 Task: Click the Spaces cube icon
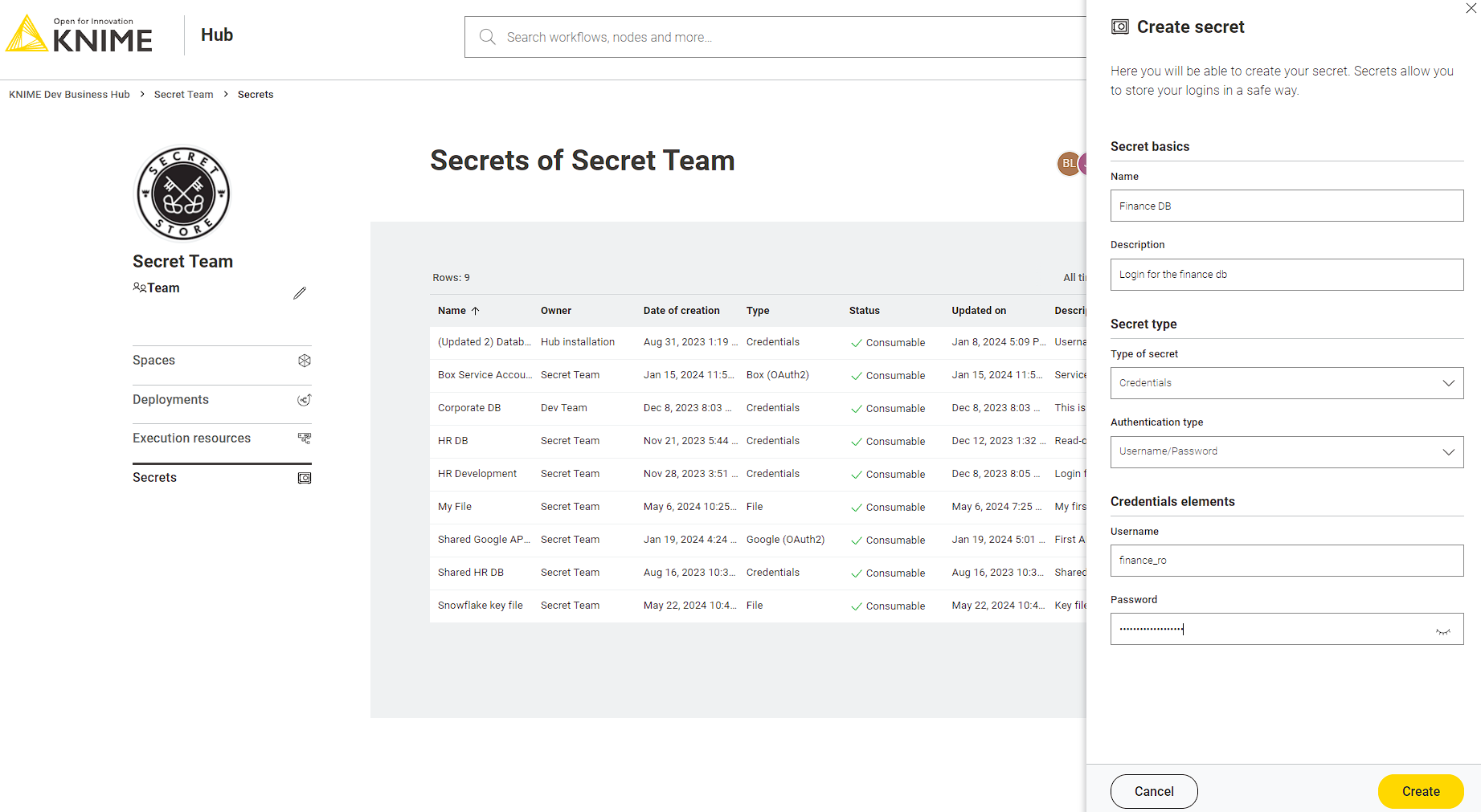click(x=305, y=361)
